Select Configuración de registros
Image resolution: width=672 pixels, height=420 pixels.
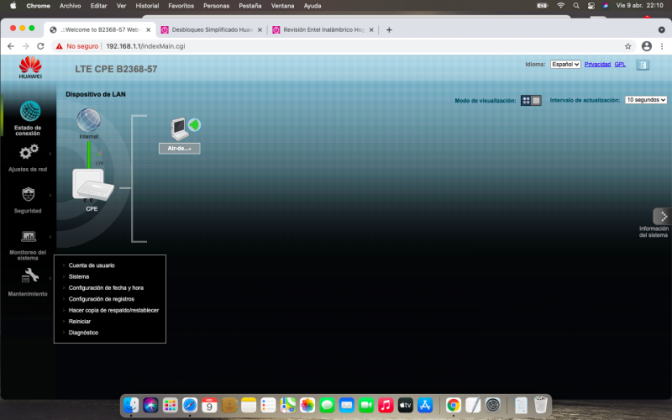(102, 299)
